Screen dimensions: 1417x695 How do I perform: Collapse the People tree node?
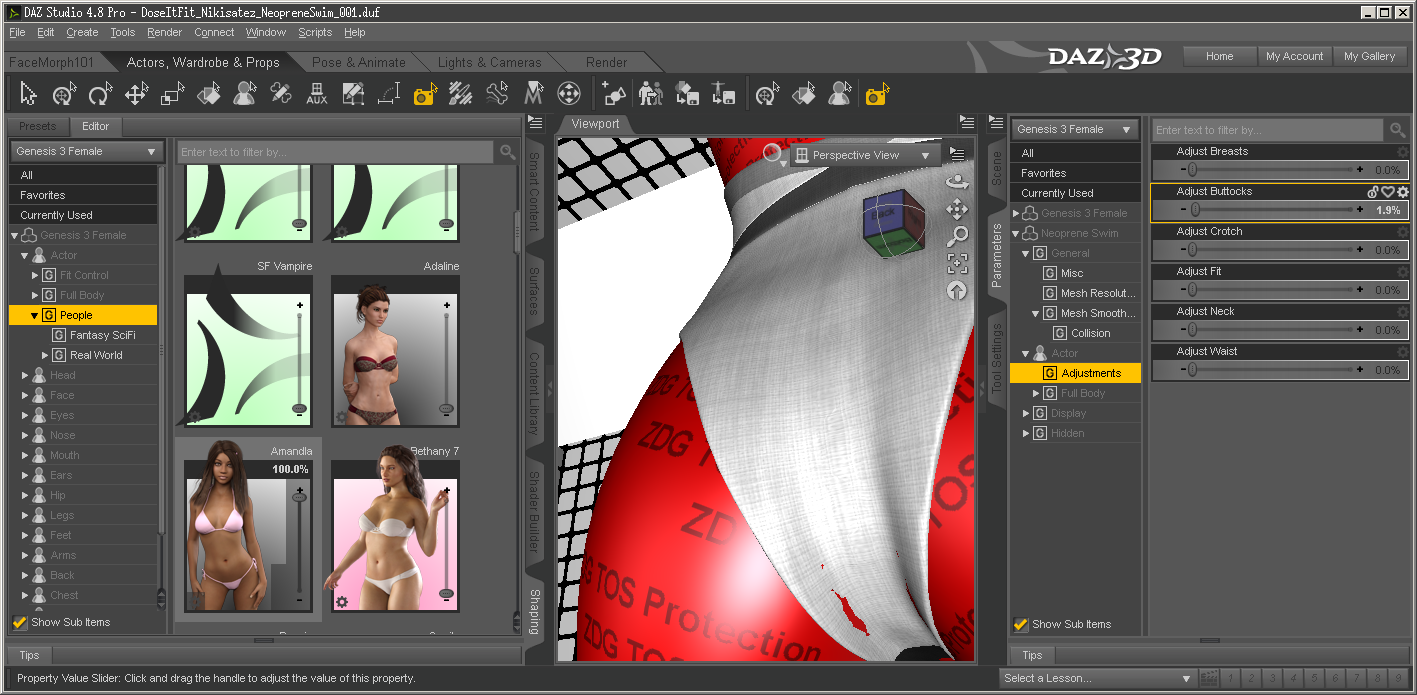pos(35,315)
